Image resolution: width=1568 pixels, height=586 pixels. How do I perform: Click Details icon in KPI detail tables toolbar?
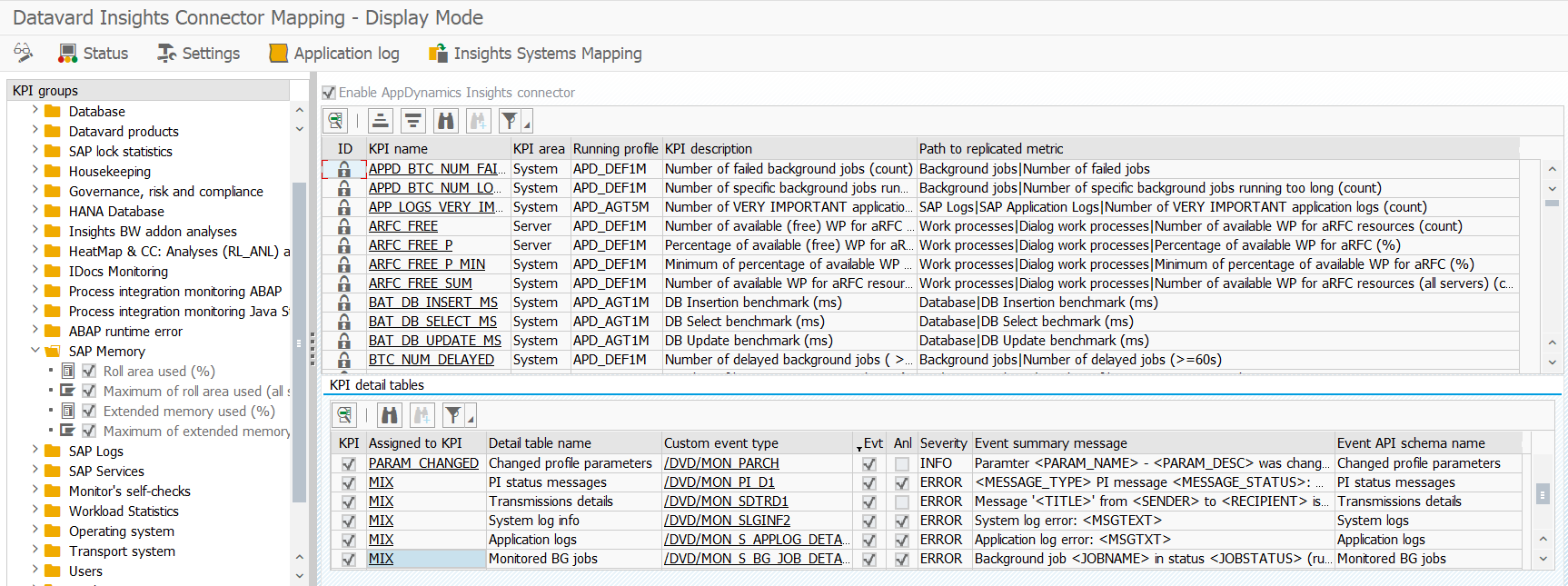[x=344, y=415]
